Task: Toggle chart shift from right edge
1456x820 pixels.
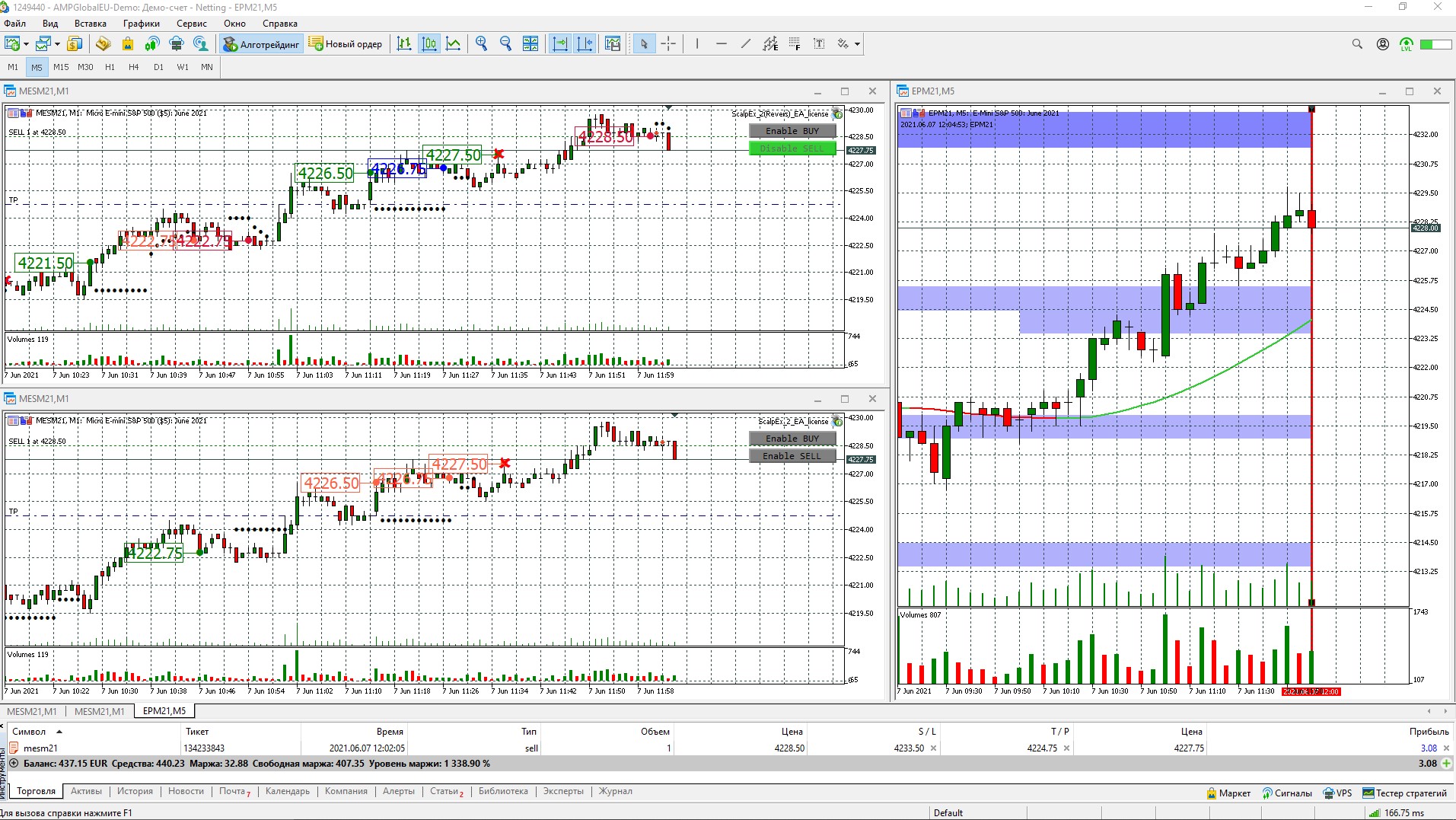Action: click(x=585, y=44)
